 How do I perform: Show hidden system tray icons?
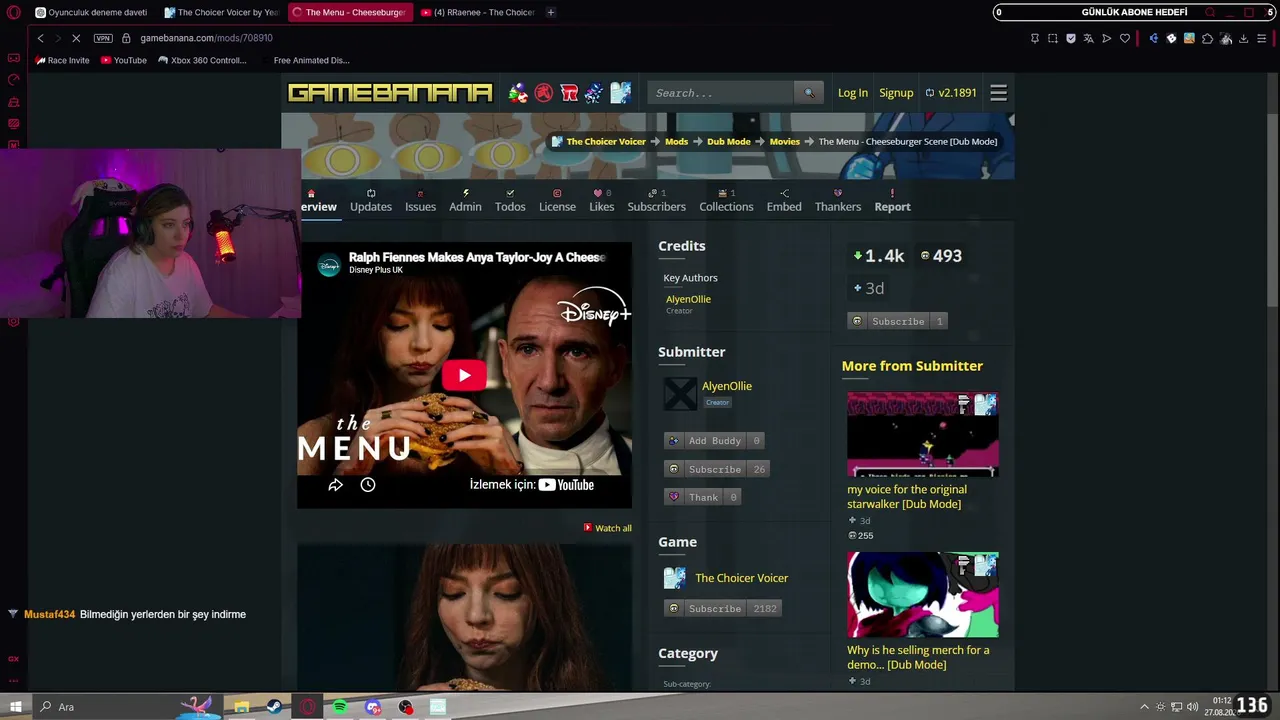pyautogui.click(x=1146, y=707)
